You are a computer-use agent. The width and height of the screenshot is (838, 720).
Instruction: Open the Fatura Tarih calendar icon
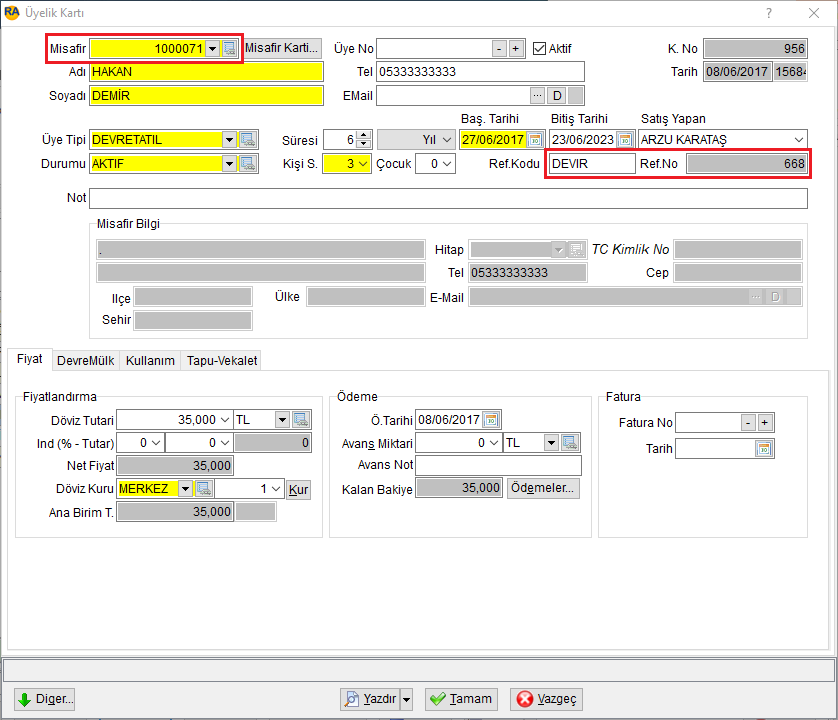tap(764, 449)
